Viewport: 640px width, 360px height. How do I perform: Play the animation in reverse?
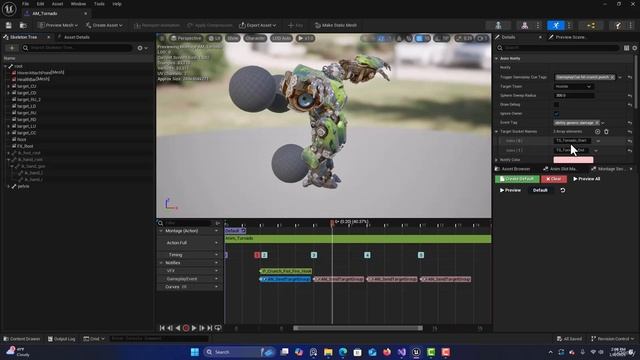(178, 328)
